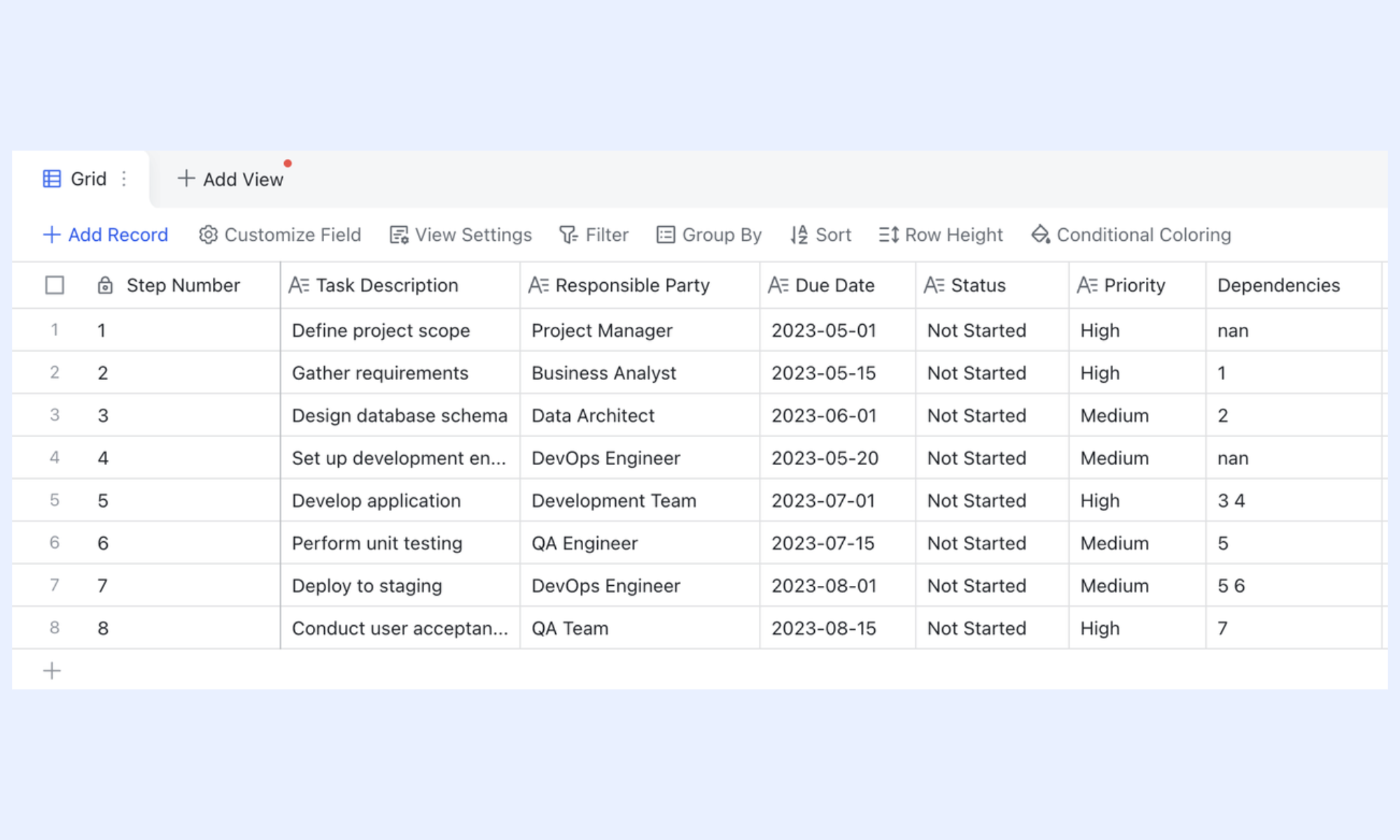Click the plus icon next to Add View

185,178
